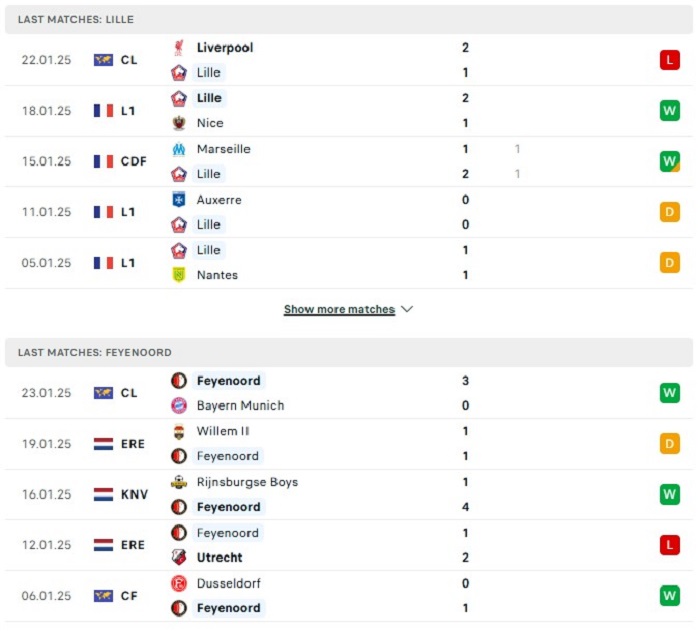Click the Rijnsburgse Boys crest icon
The width and height of the screenshot is (700, 631).
(179, 482)
